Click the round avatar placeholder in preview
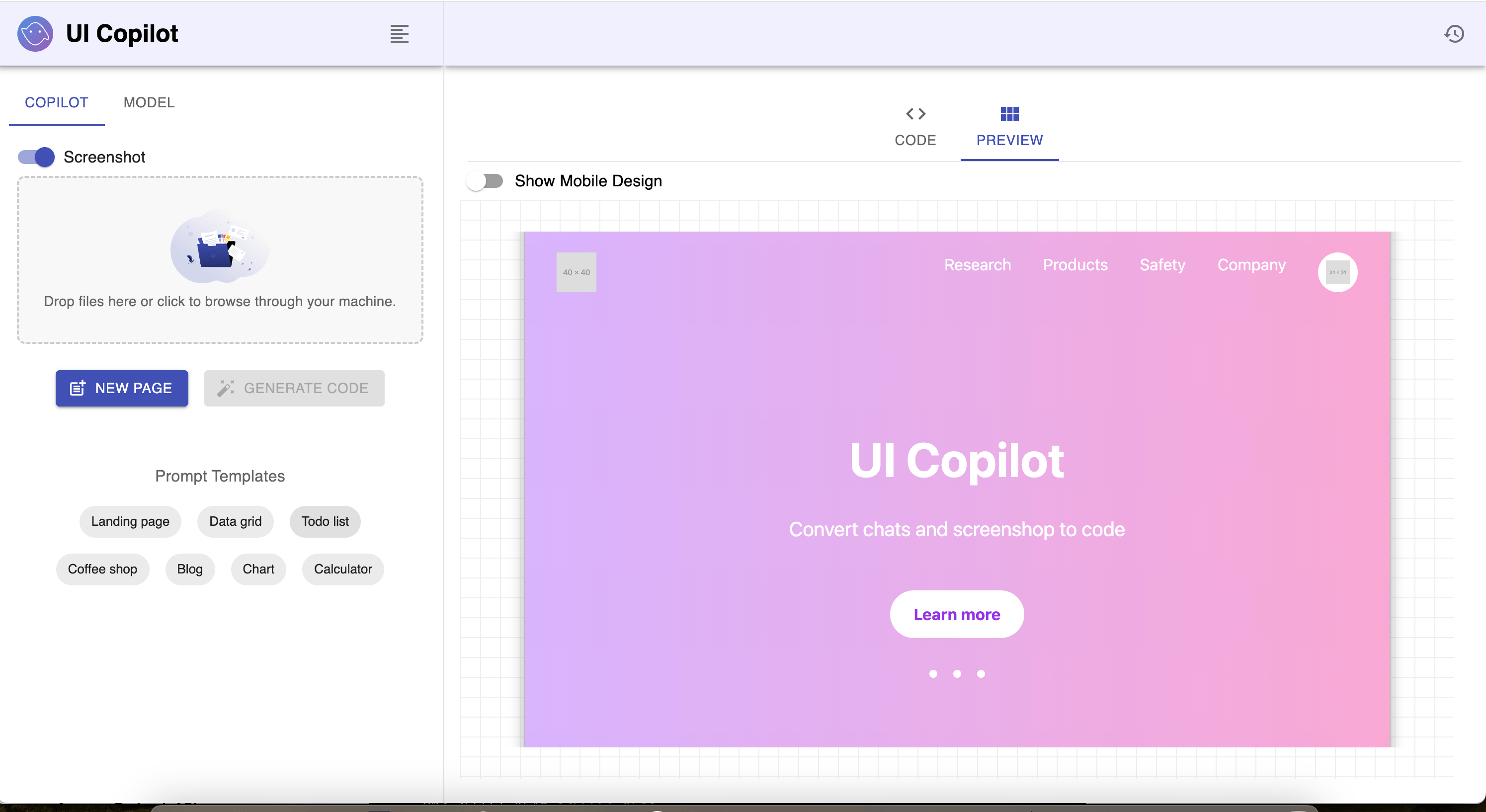Screen dimensions: 1486x812 pos(1337,272)
